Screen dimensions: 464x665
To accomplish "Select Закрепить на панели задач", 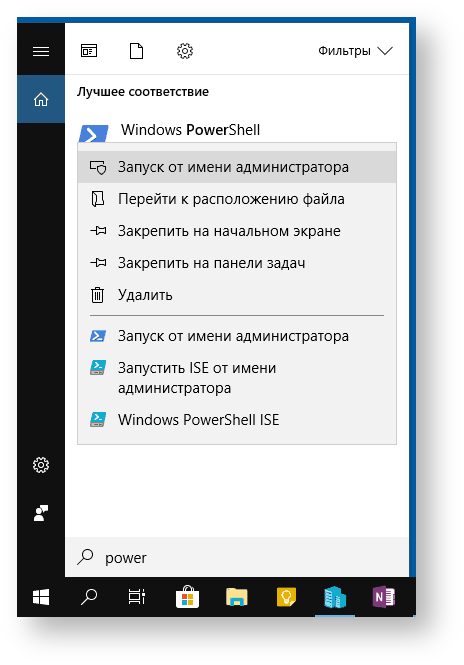I will click(237, 263).
